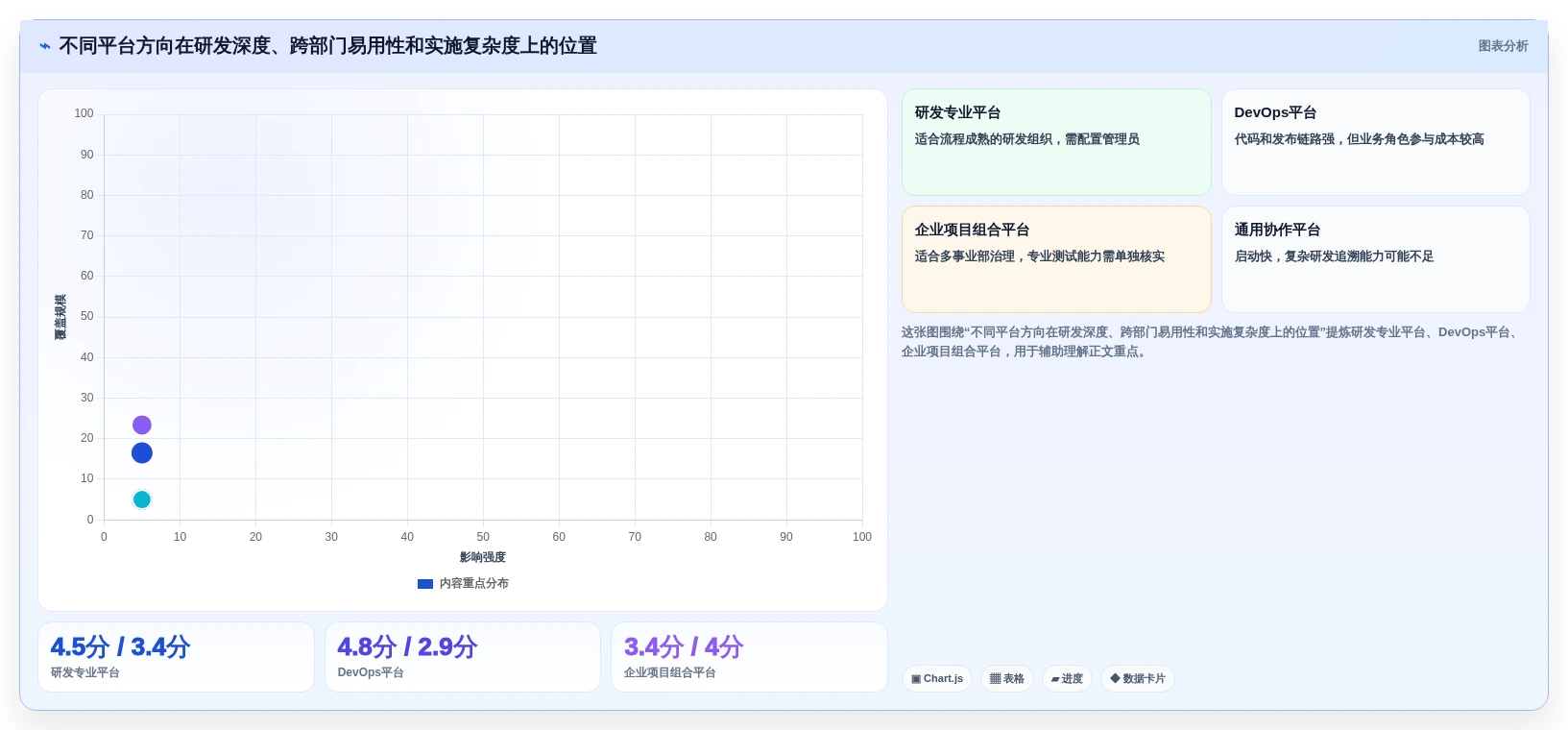Image resolution: width=1568 pixels, height=730 pixels.
Task: Click the 影响强度 x-axis title
Action: pos(483,557)
